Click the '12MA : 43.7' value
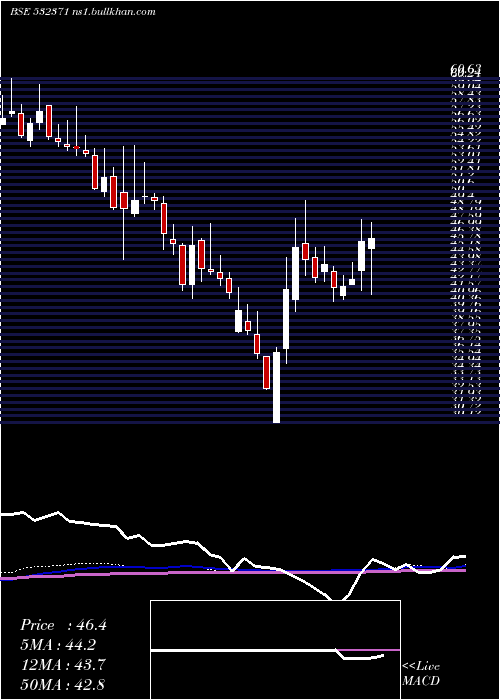500x700 pixels. [x=63, y=665]
